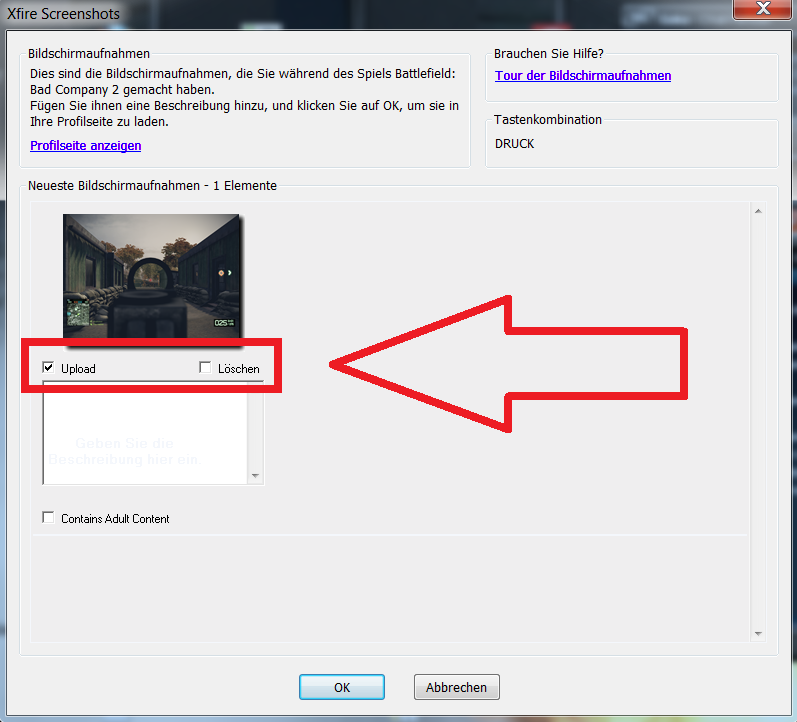Click the DRUCK hotkey text

[x=514, y=144]
